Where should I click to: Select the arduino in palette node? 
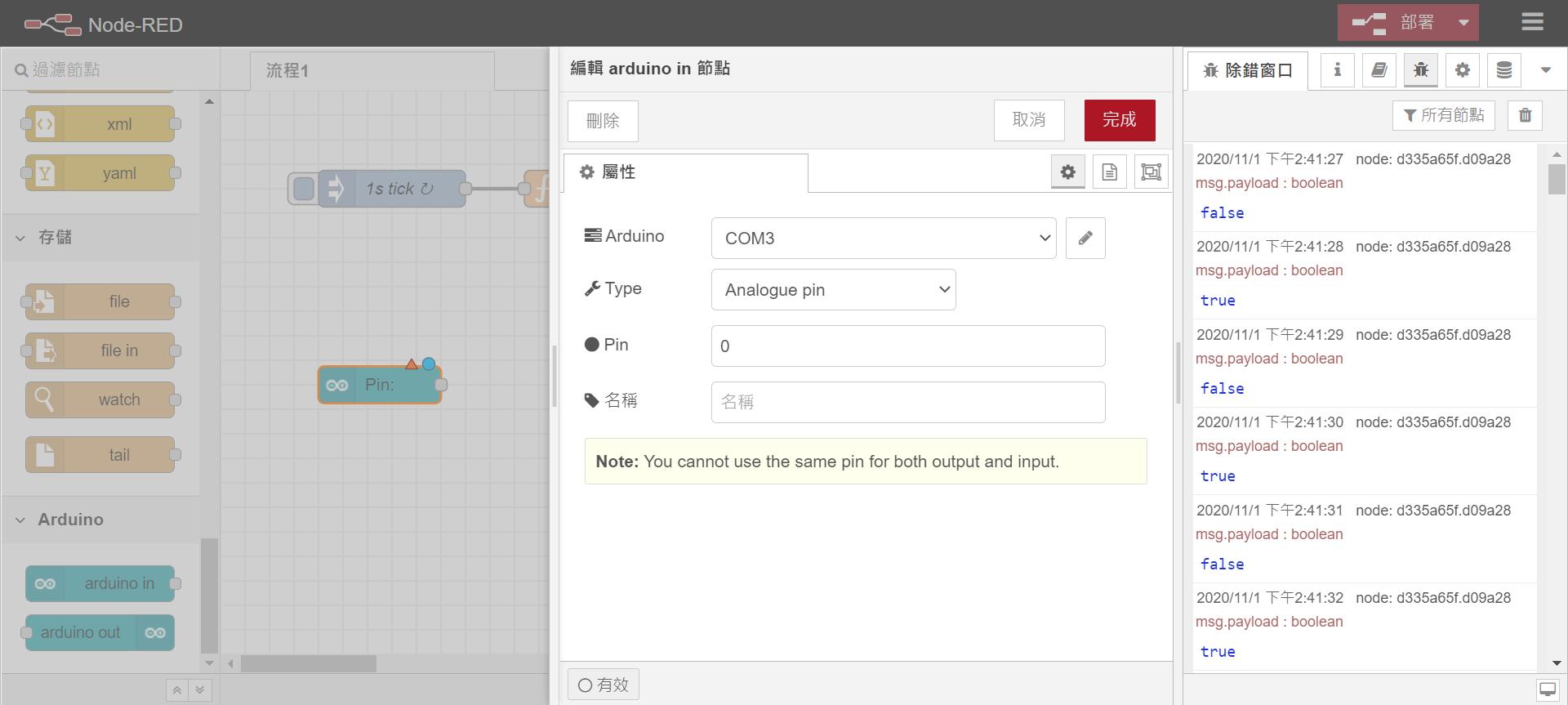[100, 583]
